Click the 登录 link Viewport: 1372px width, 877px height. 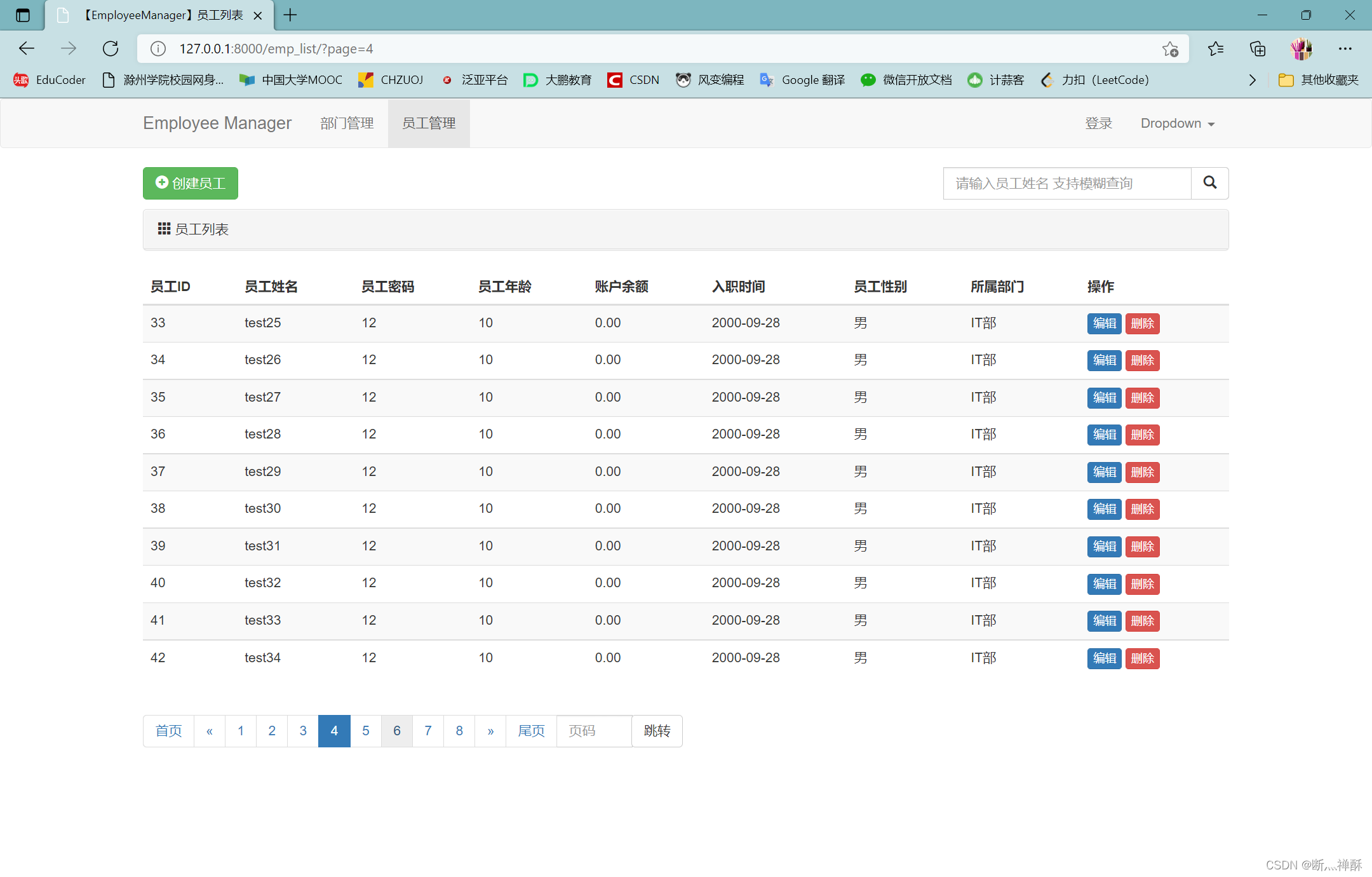[x=1098, y=123]
